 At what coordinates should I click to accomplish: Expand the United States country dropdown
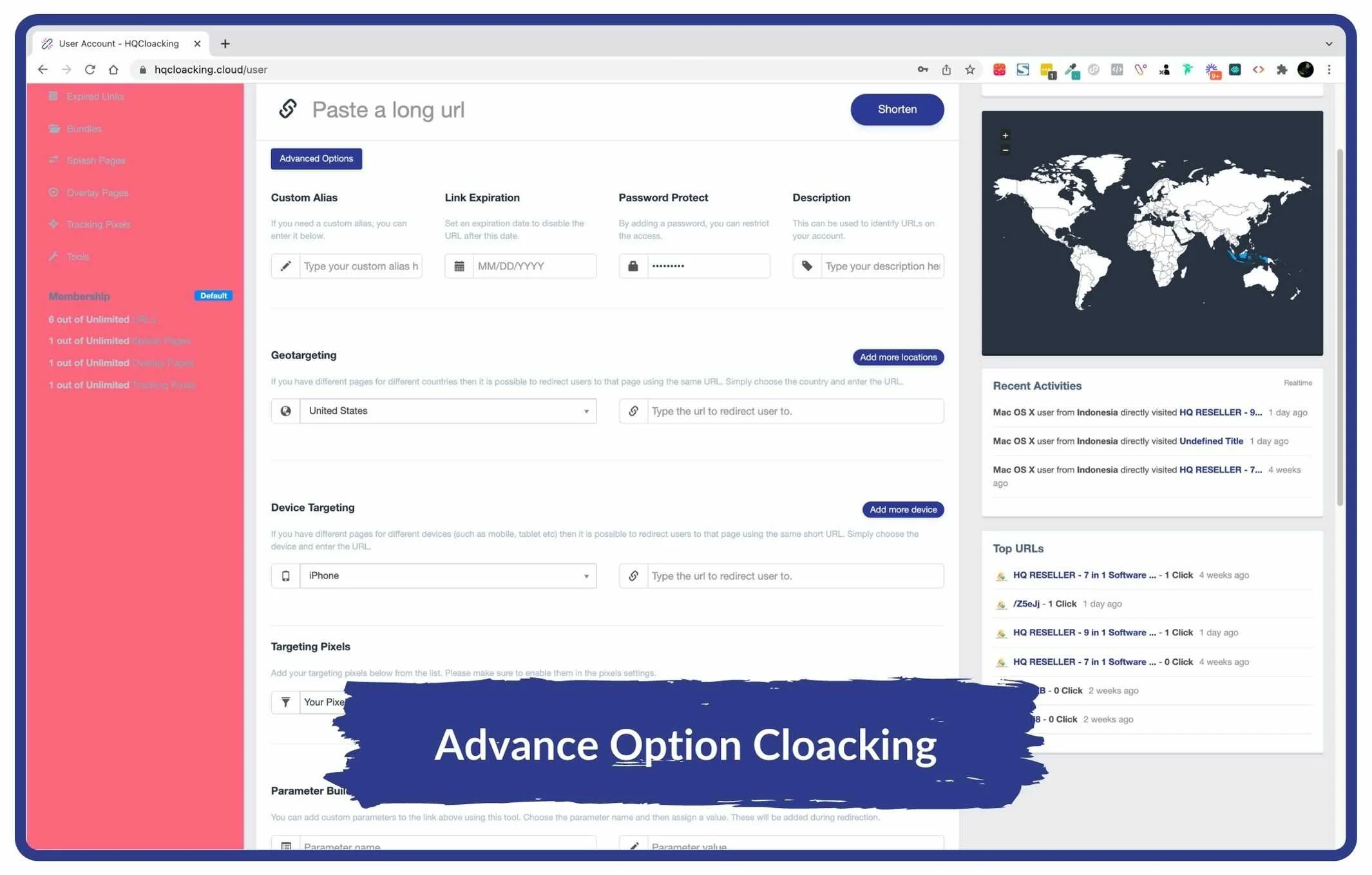448,411
